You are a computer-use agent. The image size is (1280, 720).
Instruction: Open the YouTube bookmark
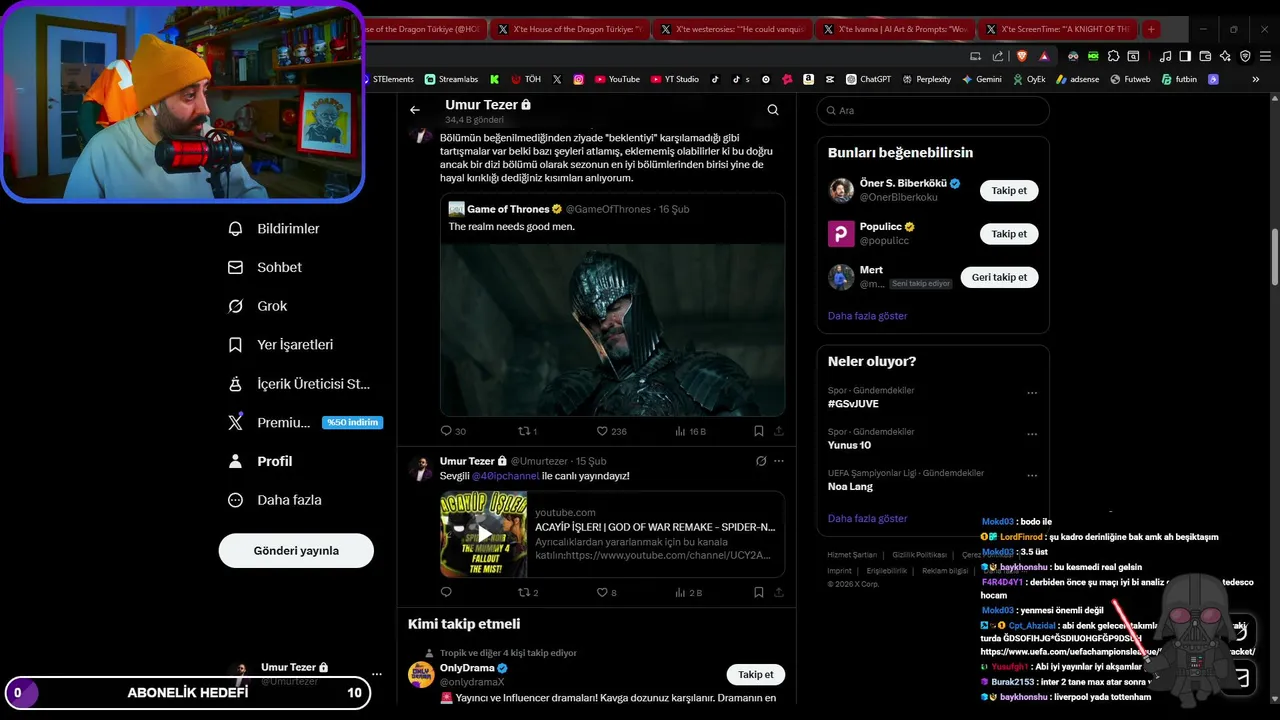(x=617, y=79)
